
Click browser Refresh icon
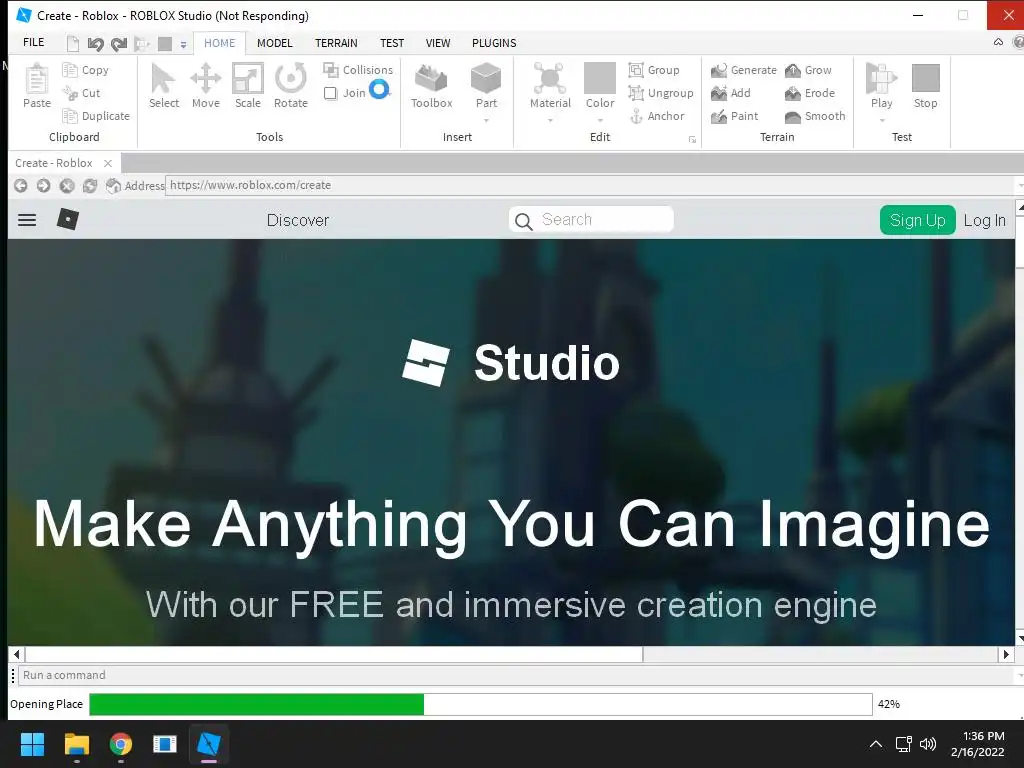pos(89,185)
